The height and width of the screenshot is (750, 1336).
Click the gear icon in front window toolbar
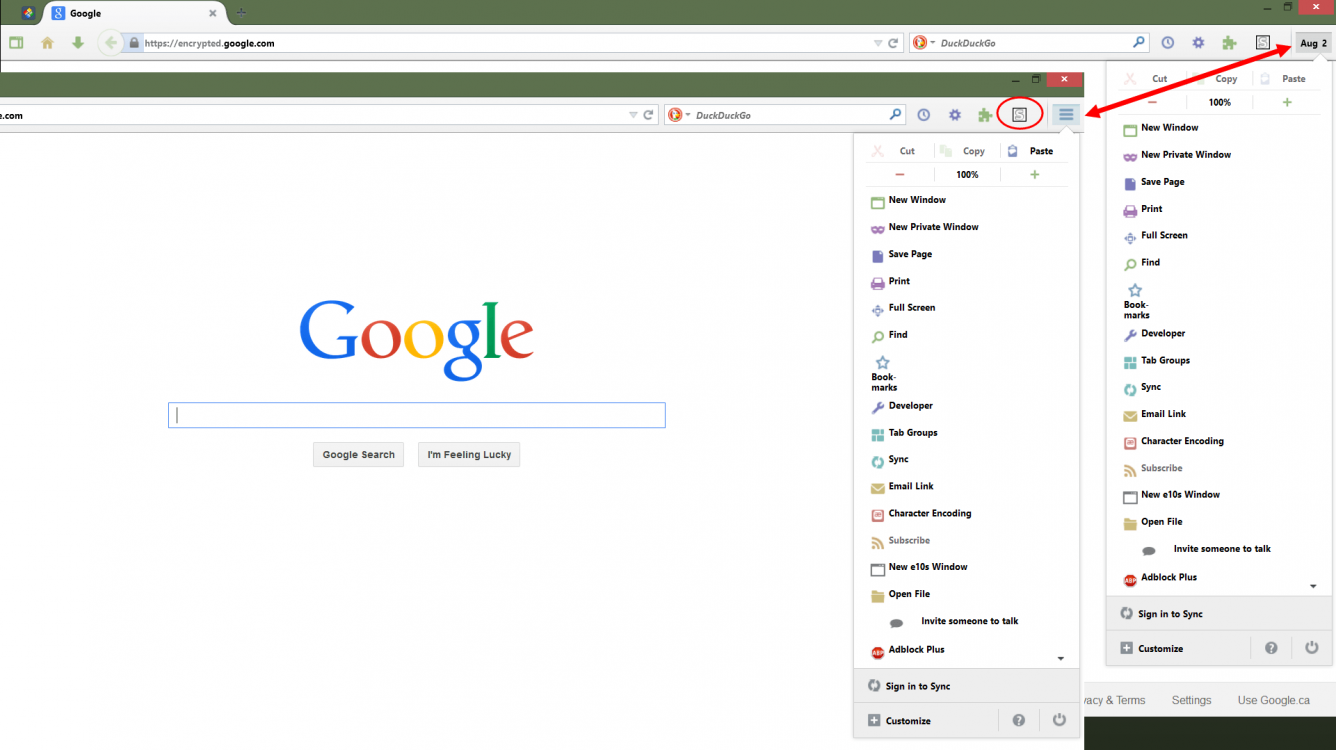954,115
